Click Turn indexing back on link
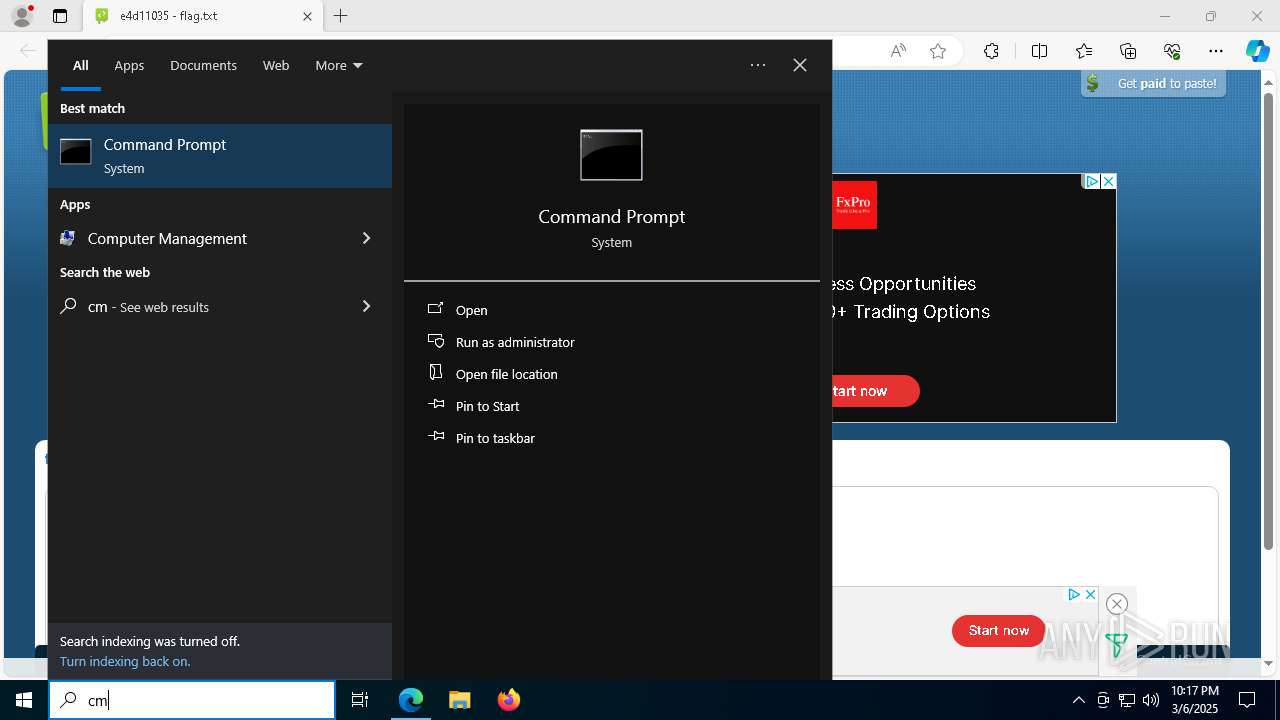 [x=125, y=661]
